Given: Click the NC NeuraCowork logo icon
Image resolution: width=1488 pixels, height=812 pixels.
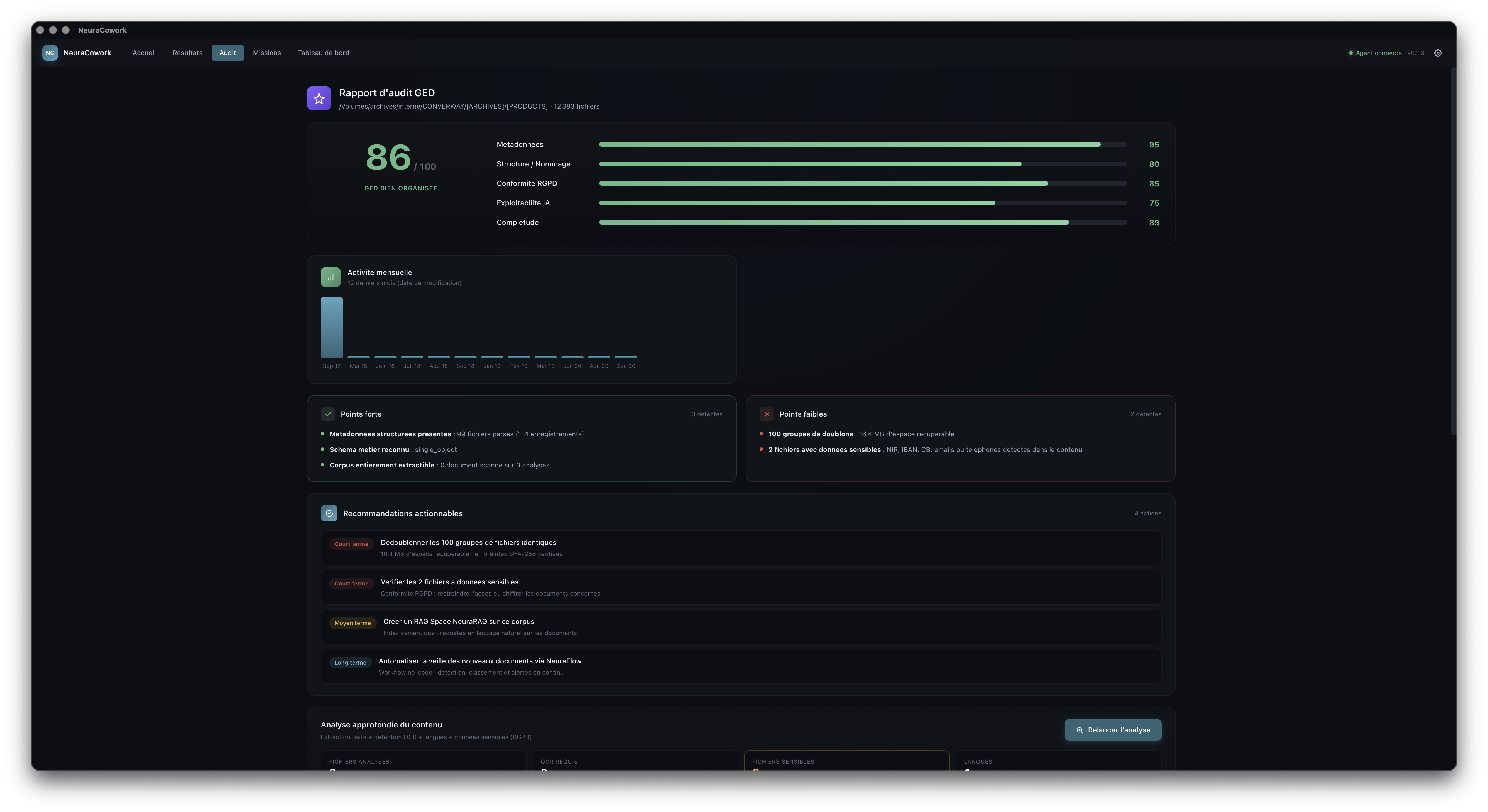Looking at the screenshot, I should point(50,53).
